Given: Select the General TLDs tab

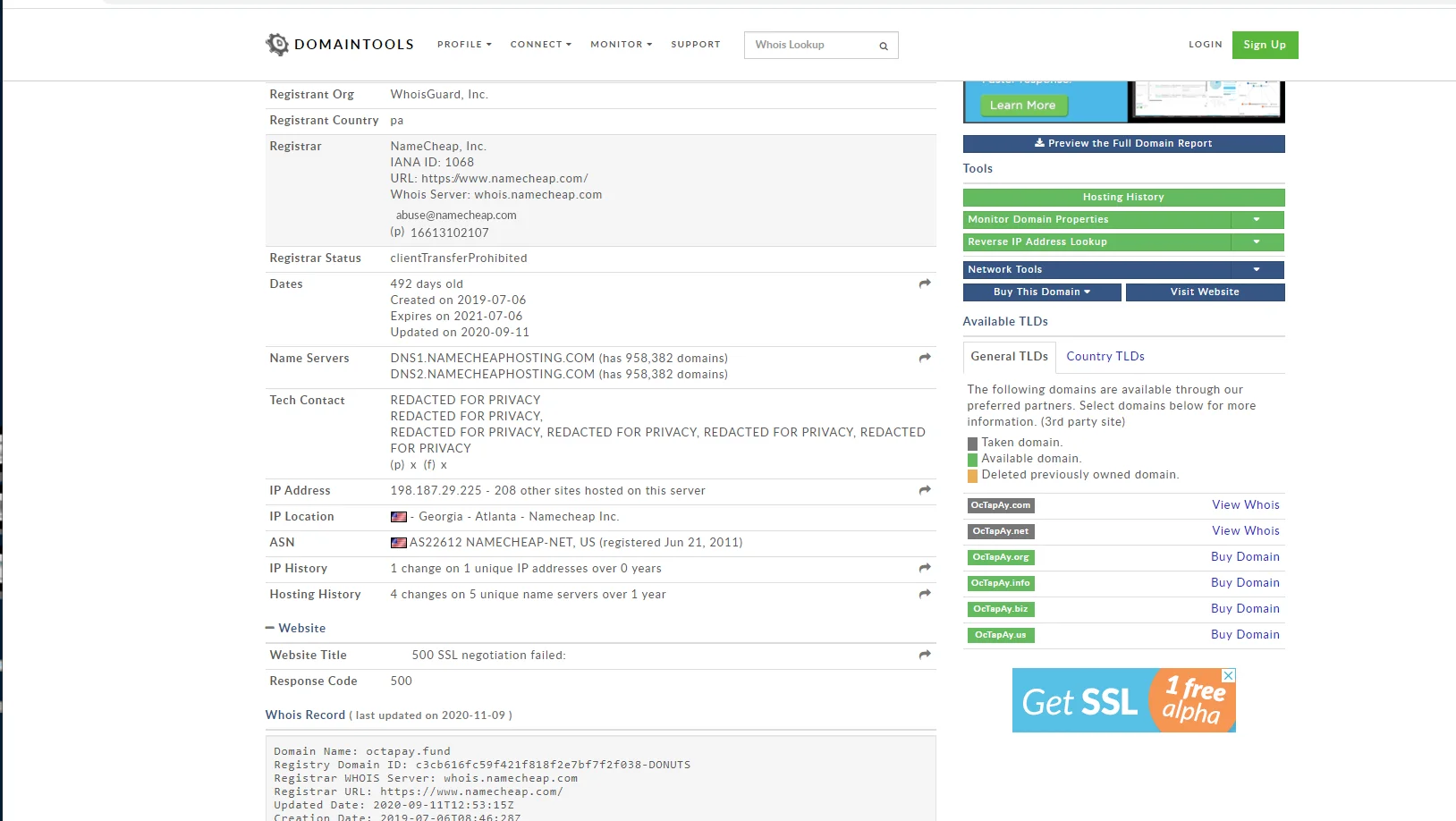Looking at the screenshot, I should (1009, 357).
